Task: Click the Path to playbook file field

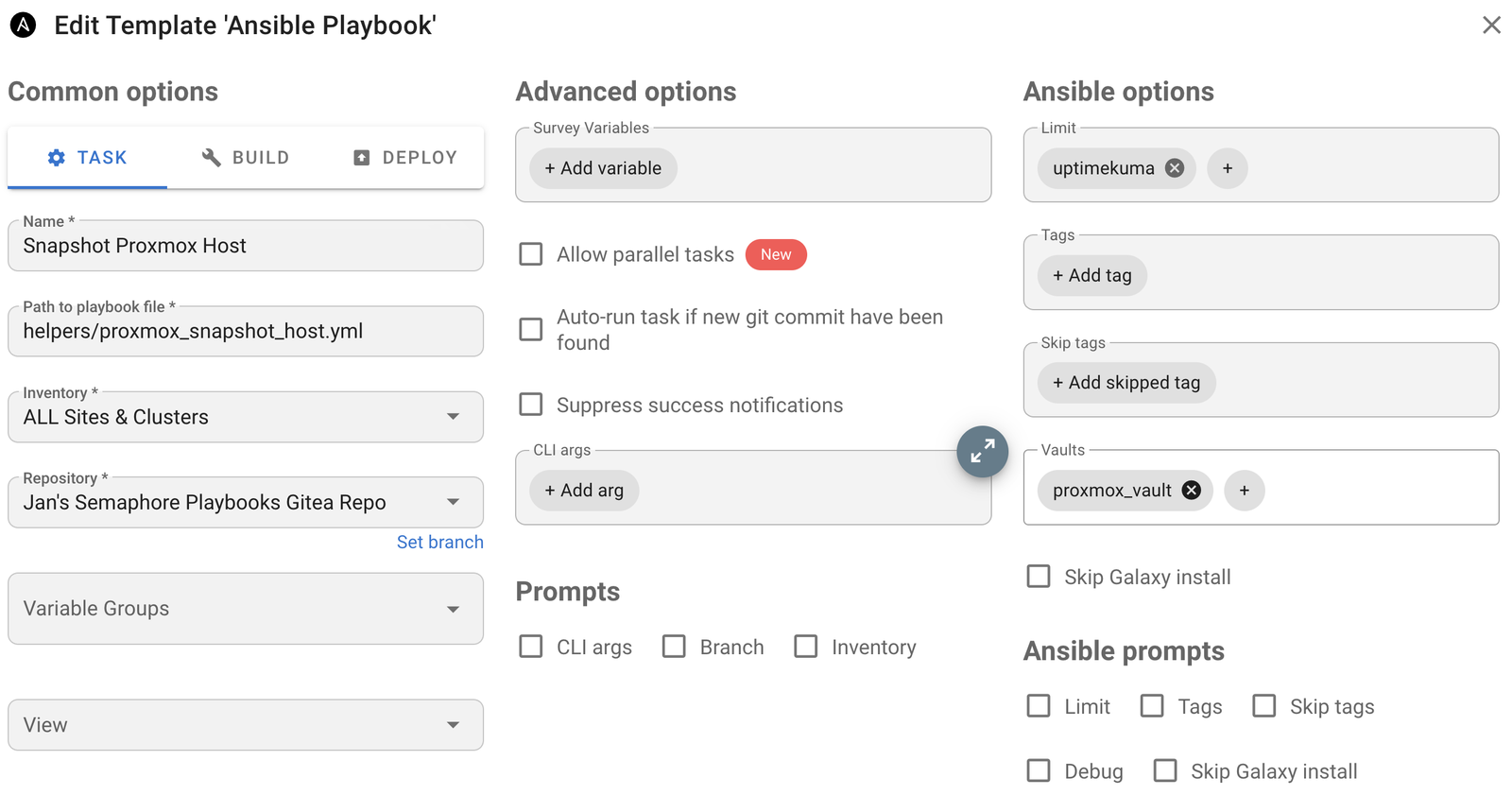Action: click(x=246, y=331)
